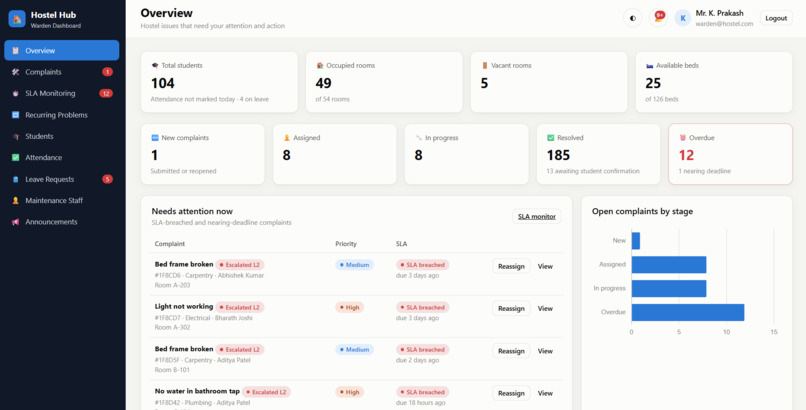
Task: Click the Complaints tools icon in sidebar
Action: (x=15, y=72)
